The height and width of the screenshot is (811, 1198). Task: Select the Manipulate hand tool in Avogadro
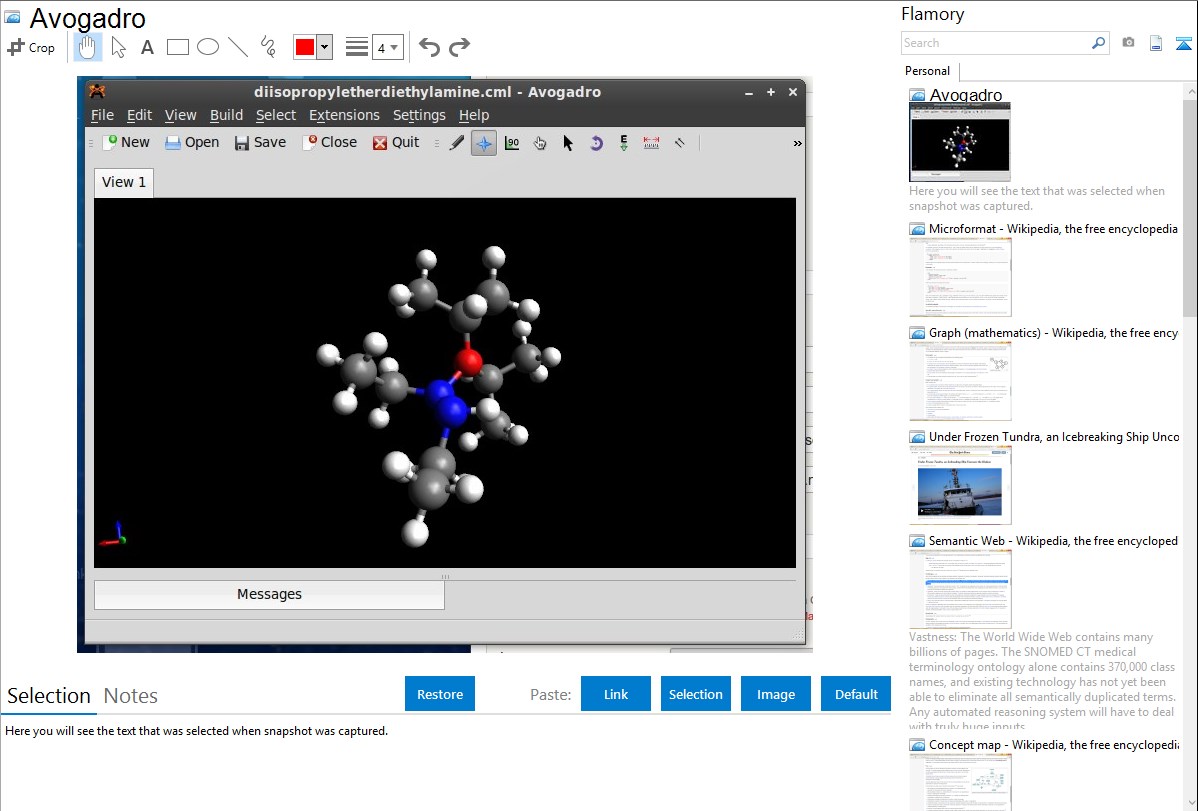click(540, 142)
